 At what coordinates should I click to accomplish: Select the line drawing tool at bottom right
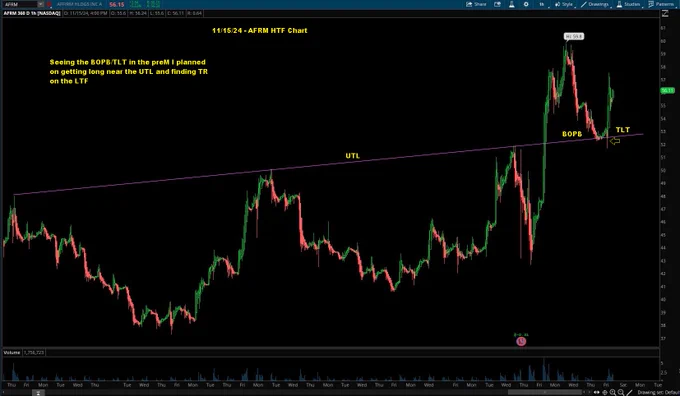pos(629,392)
